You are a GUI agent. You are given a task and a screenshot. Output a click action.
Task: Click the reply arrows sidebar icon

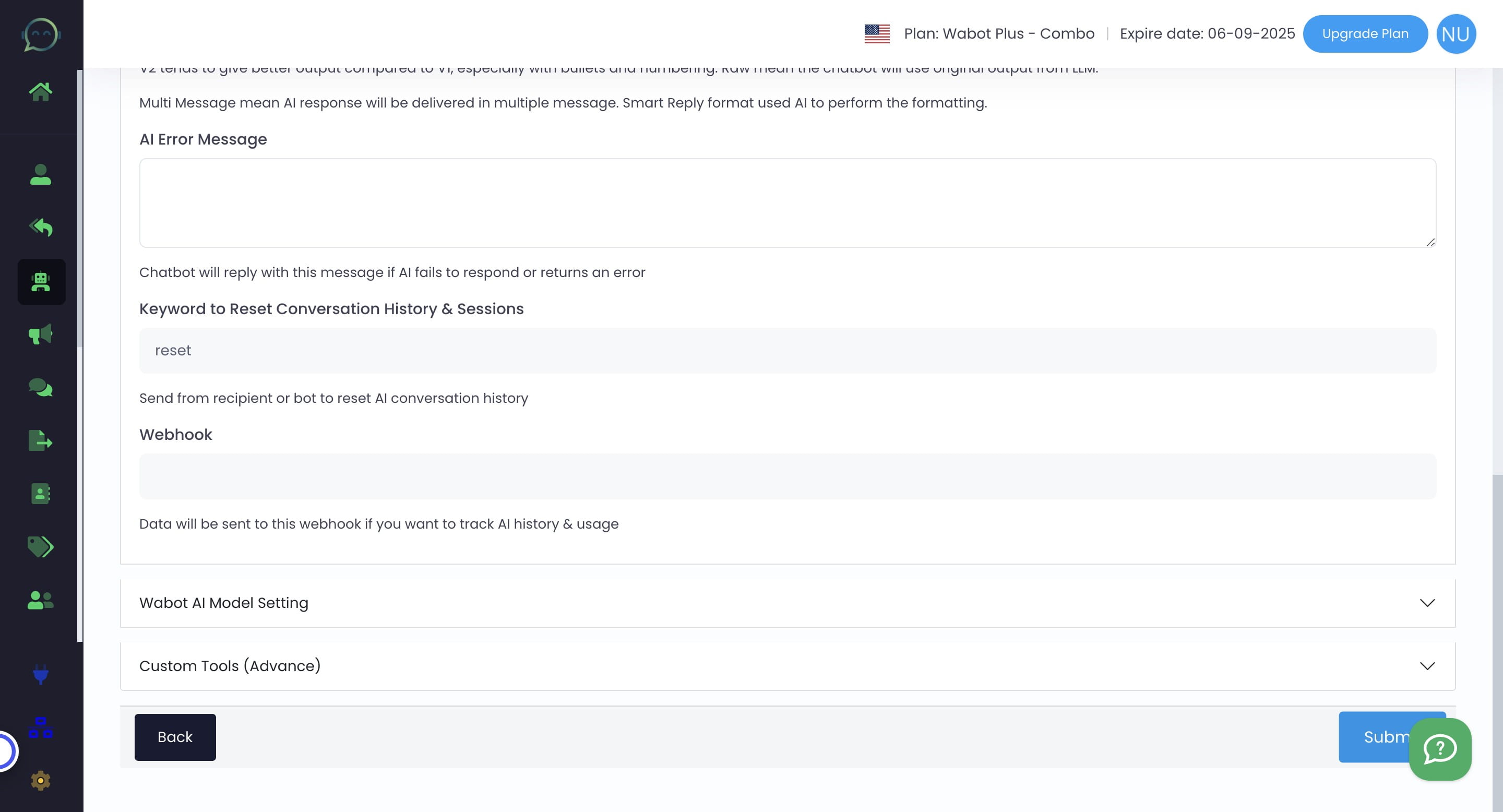pos(41,227)
